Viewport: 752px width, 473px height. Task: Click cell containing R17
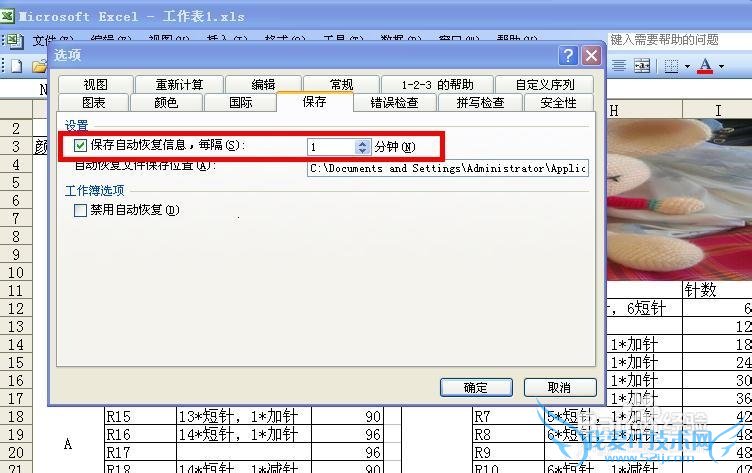click(140, 452)
